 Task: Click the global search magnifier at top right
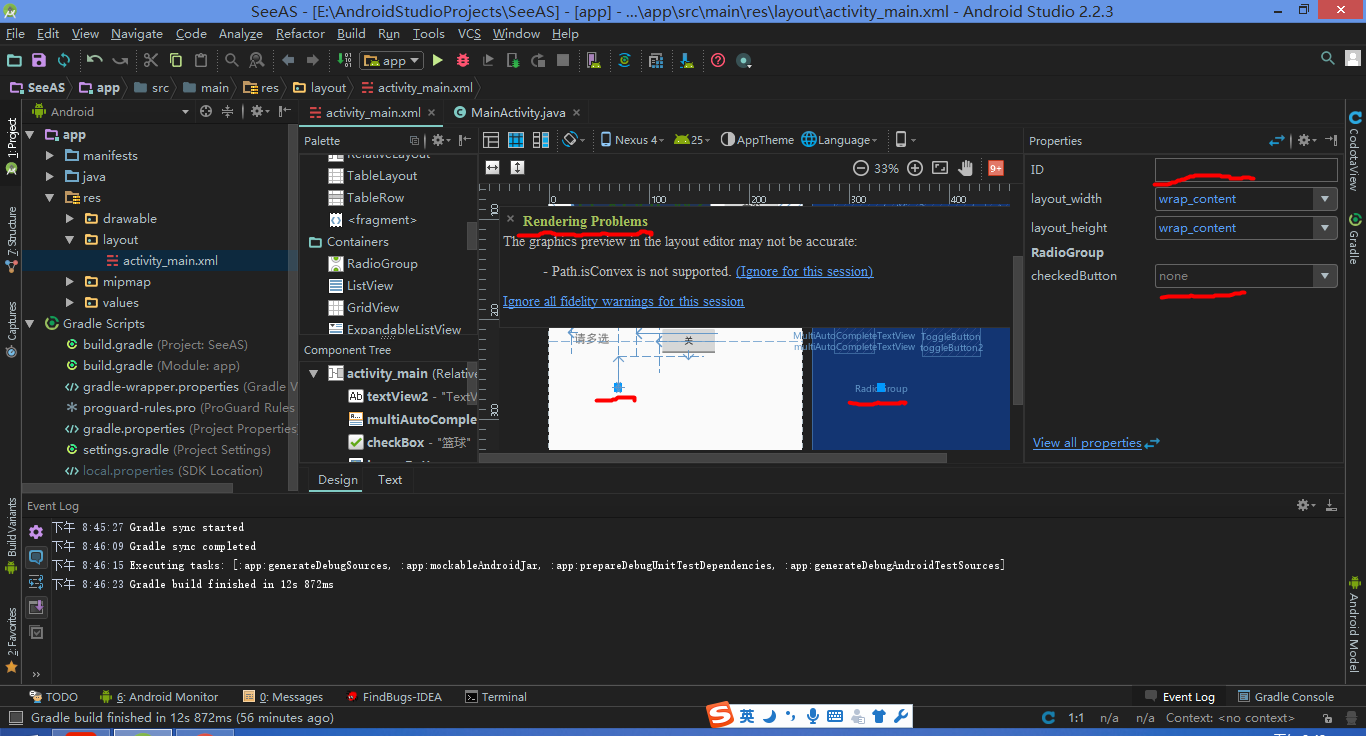1328,60
